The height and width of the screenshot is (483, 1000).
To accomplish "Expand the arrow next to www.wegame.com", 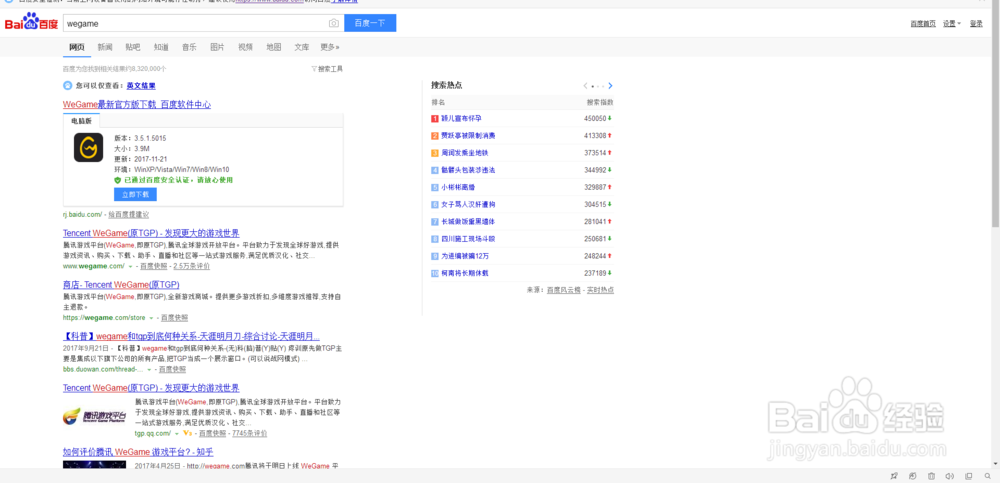I will [131, 266].
